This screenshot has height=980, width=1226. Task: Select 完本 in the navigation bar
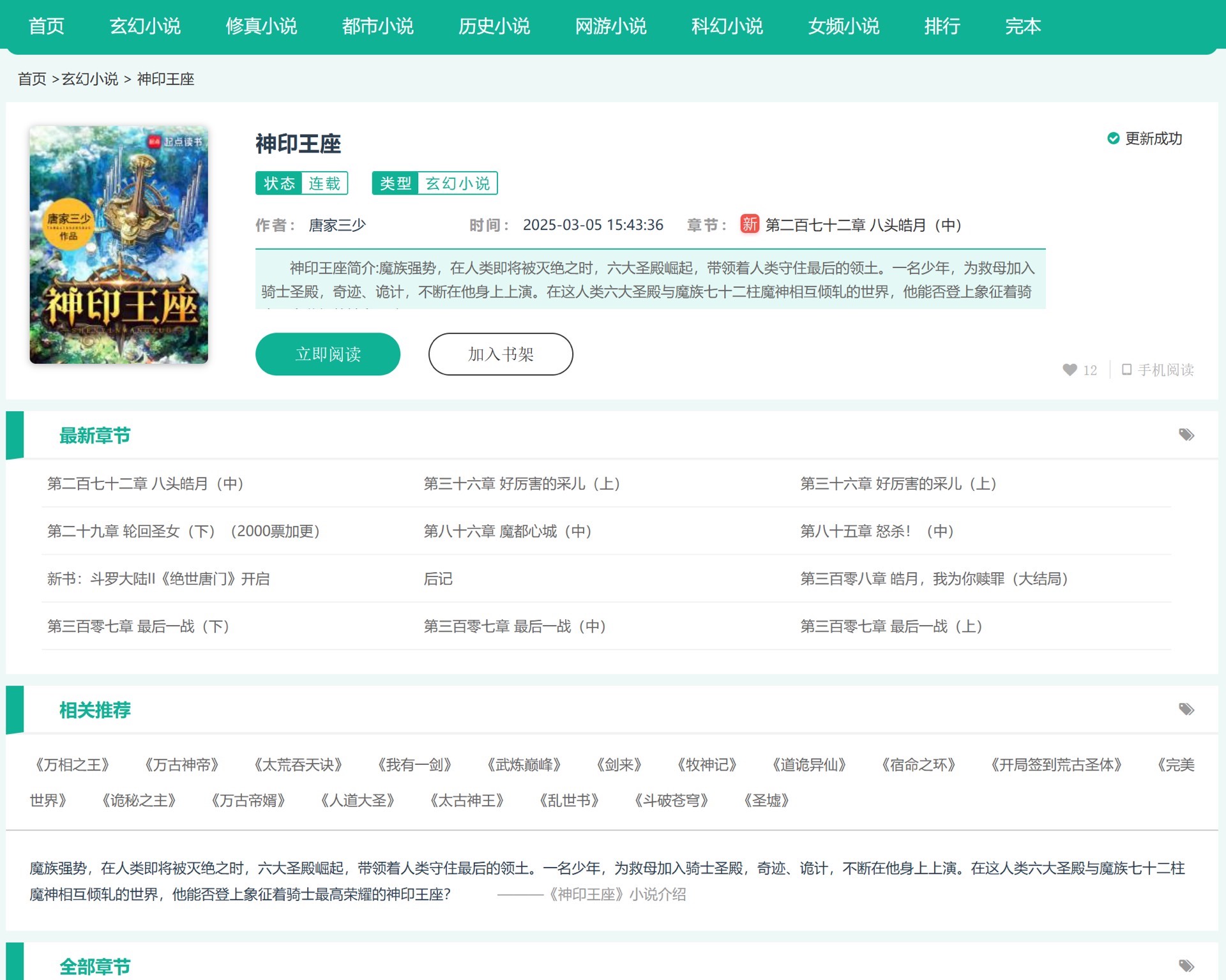(1022, 26)
